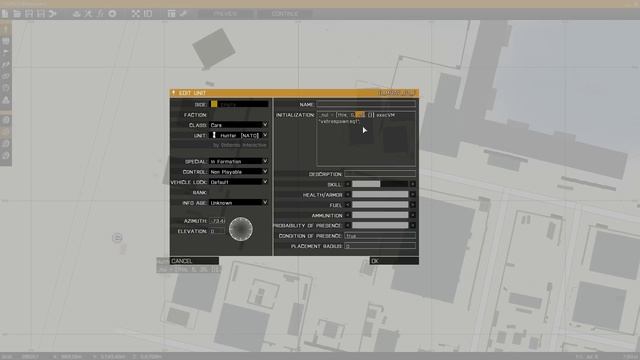Open the Unit dropdown showing Hunter [NATO]
This screenshot has width=640, height=360.
point(238,135)
